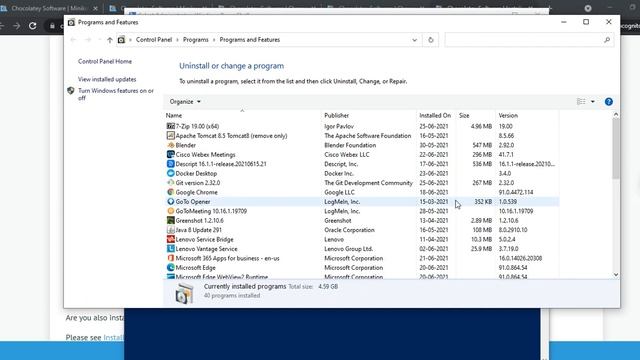640x360 pixels.
Task: Open the view options dropdown arrow
Action: pyautogui.click(x=593, y=102)
